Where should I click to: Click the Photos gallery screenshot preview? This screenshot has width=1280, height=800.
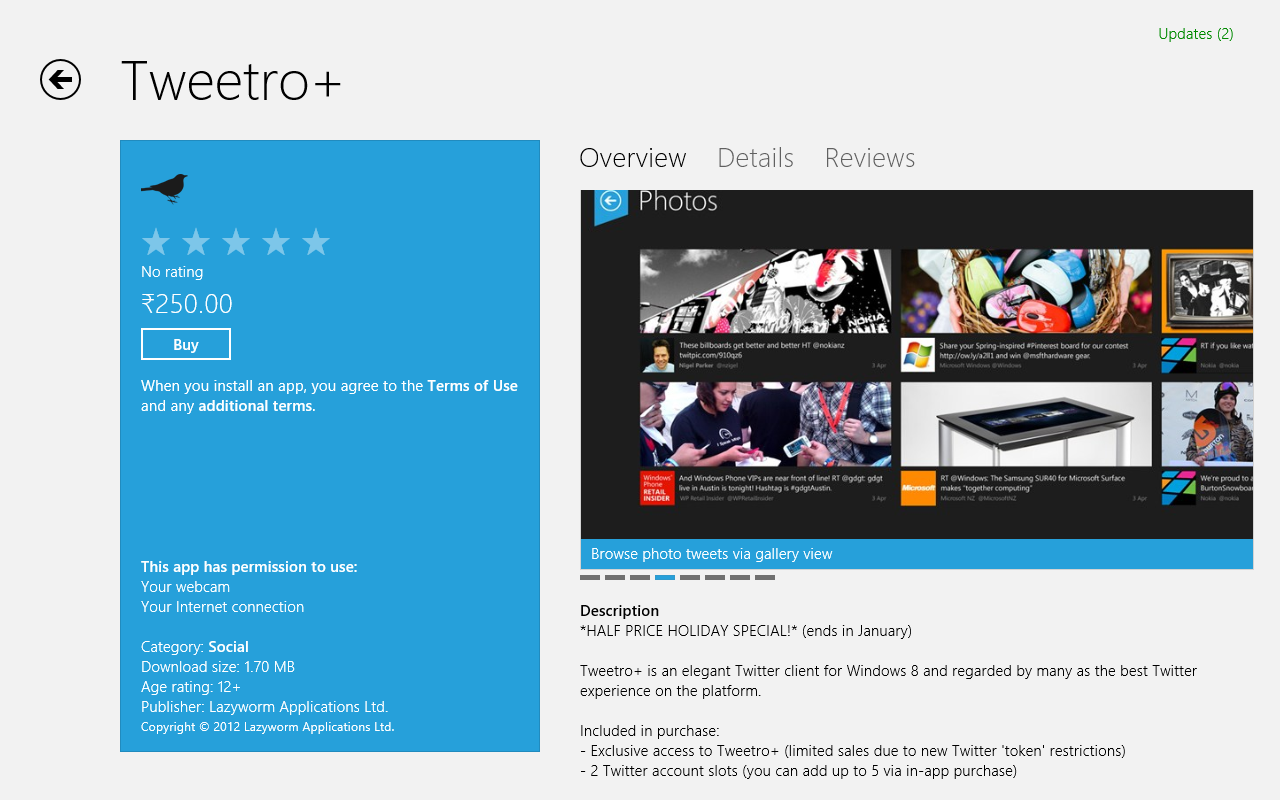[916, 365]
